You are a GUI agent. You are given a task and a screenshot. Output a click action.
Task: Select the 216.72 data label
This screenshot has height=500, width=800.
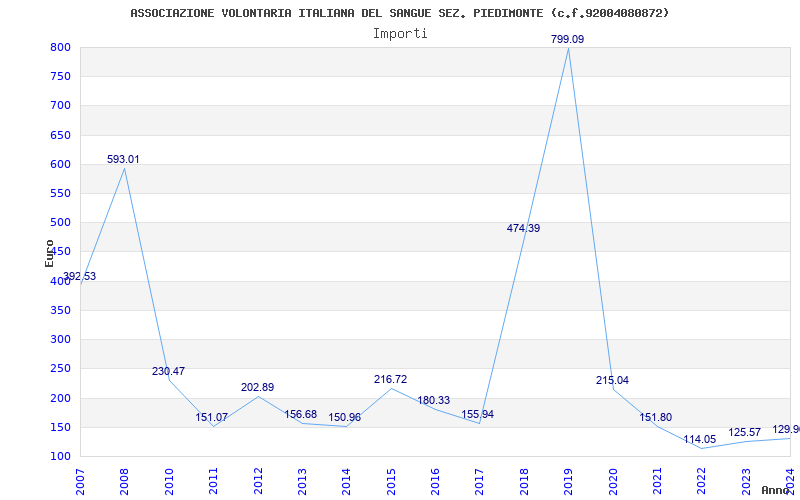[390, 380]
